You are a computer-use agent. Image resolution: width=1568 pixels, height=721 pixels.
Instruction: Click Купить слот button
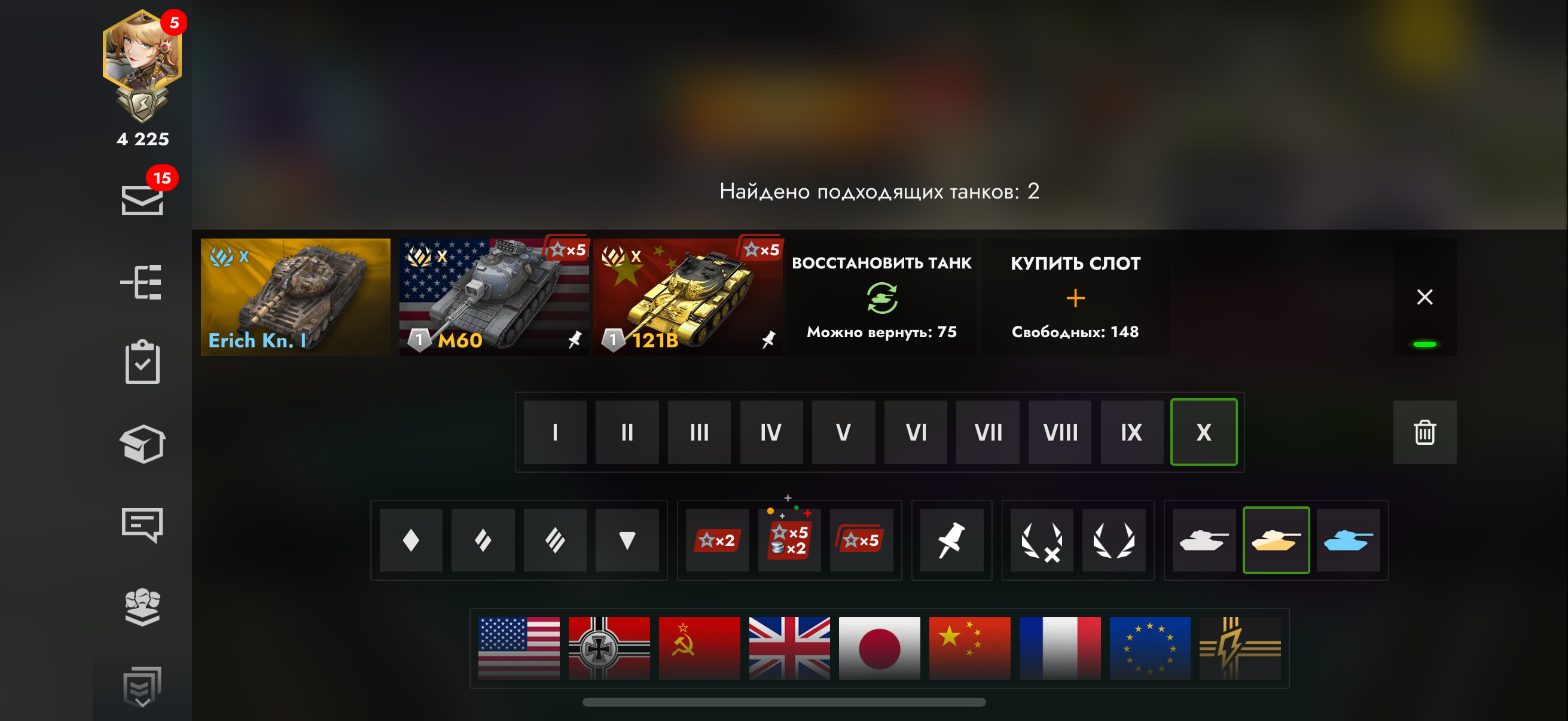click(x=1075, y=297)
